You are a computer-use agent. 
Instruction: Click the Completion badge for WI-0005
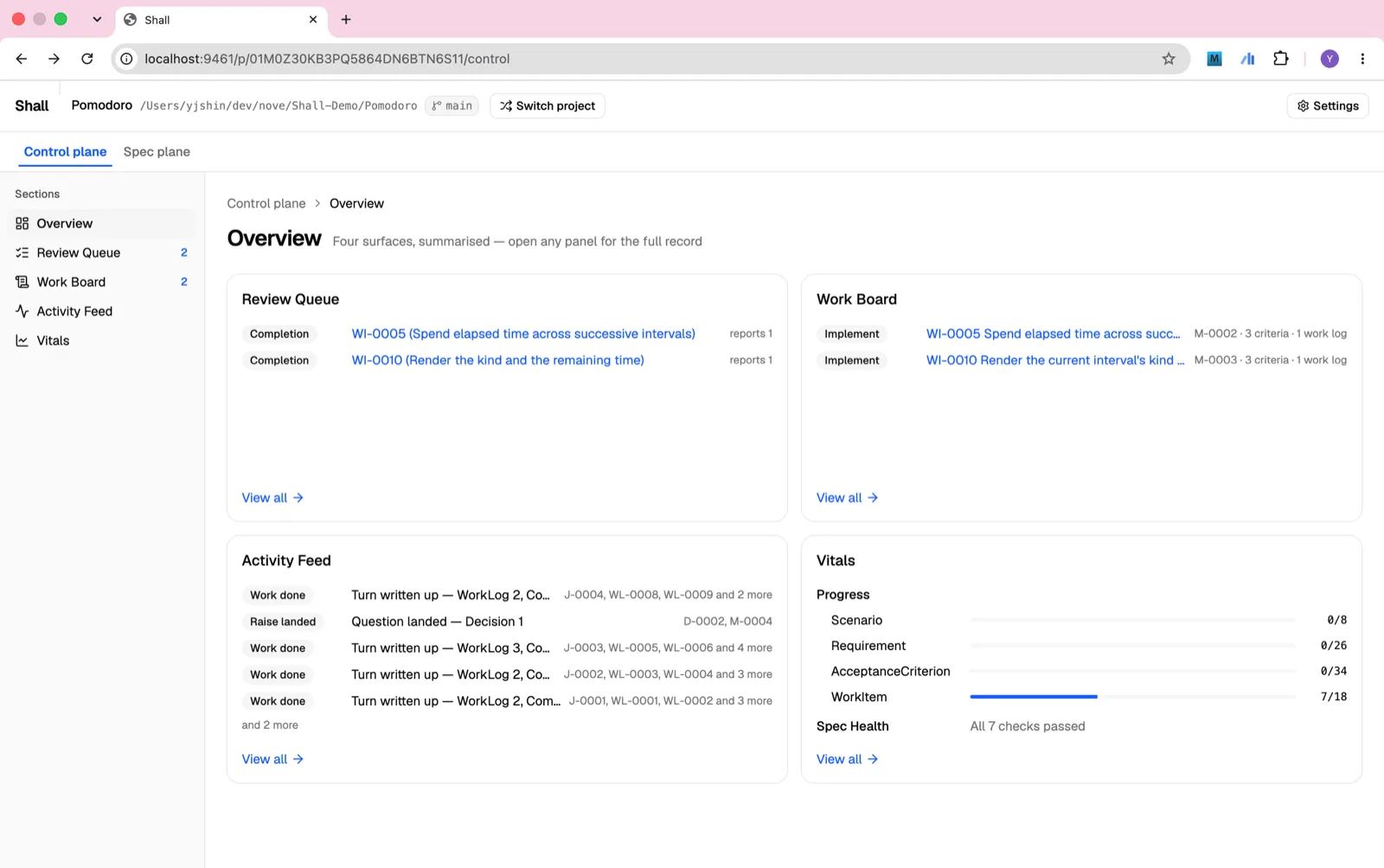(279, 334)
